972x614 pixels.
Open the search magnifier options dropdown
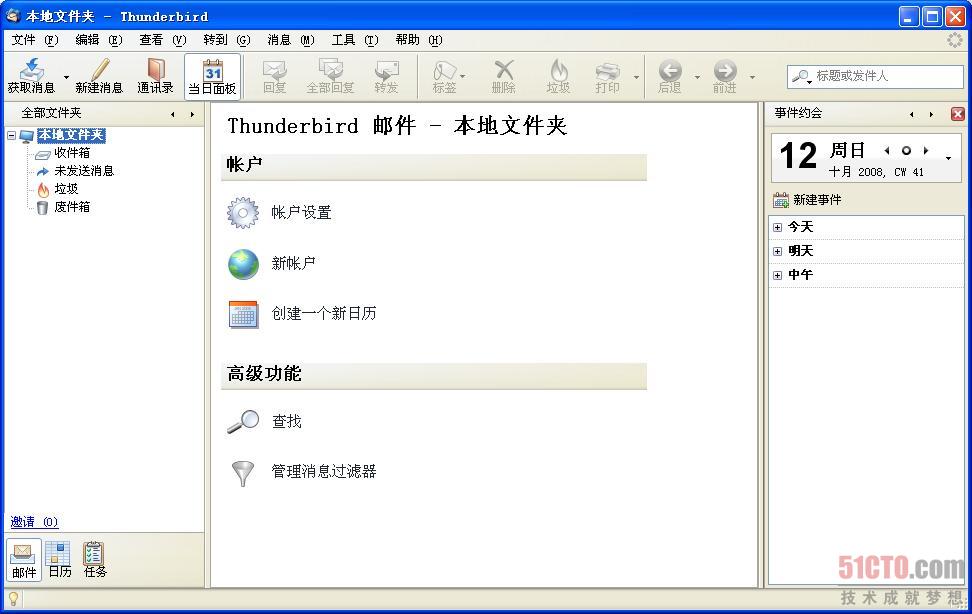click(802, 77)
